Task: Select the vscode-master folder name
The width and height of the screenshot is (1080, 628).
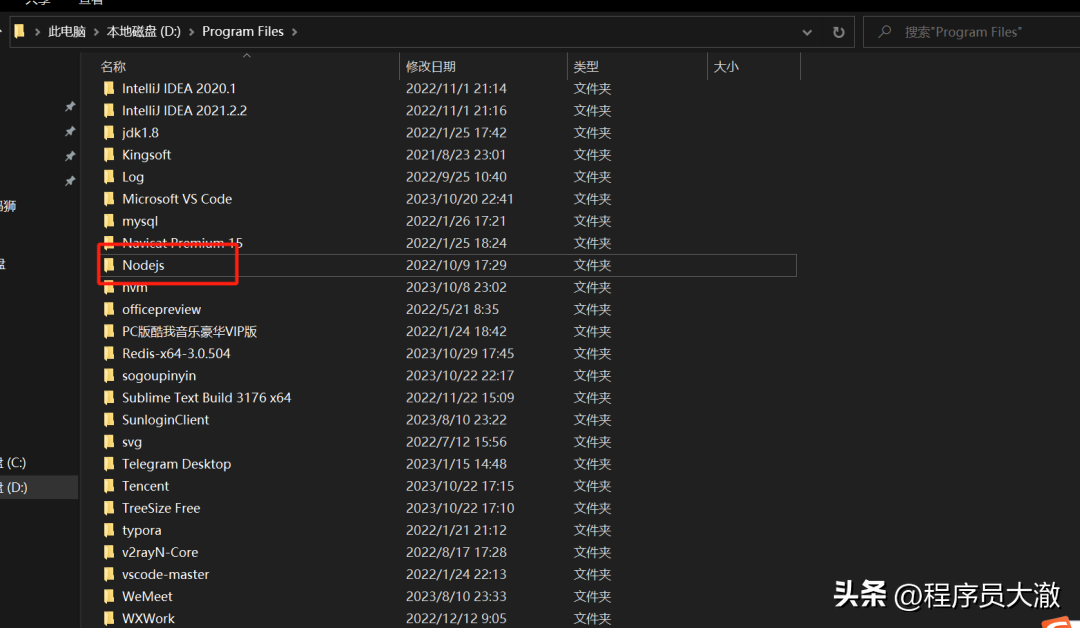Action: click(x=165, y=574)
